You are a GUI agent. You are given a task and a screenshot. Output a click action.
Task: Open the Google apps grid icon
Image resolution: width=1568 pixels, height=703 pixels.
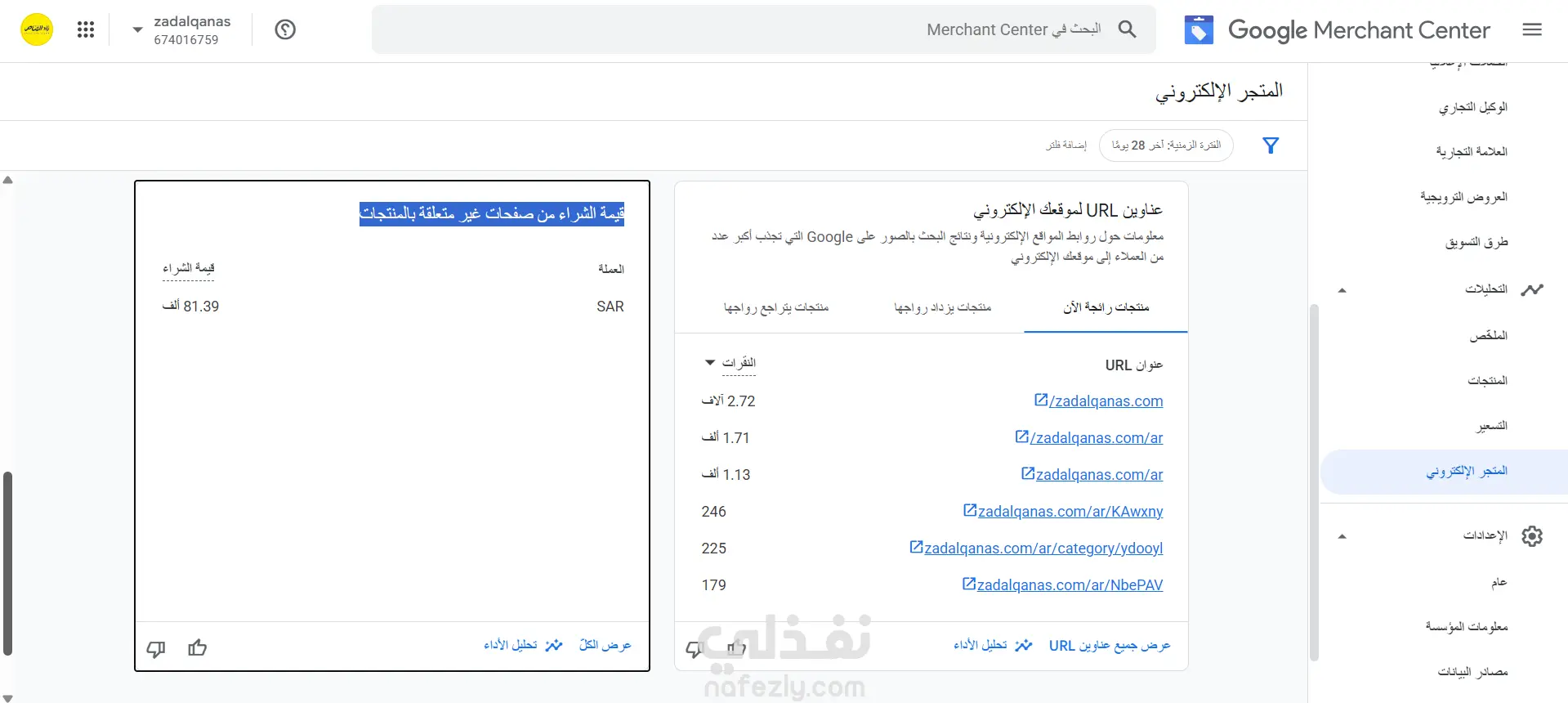click(86, 29)
